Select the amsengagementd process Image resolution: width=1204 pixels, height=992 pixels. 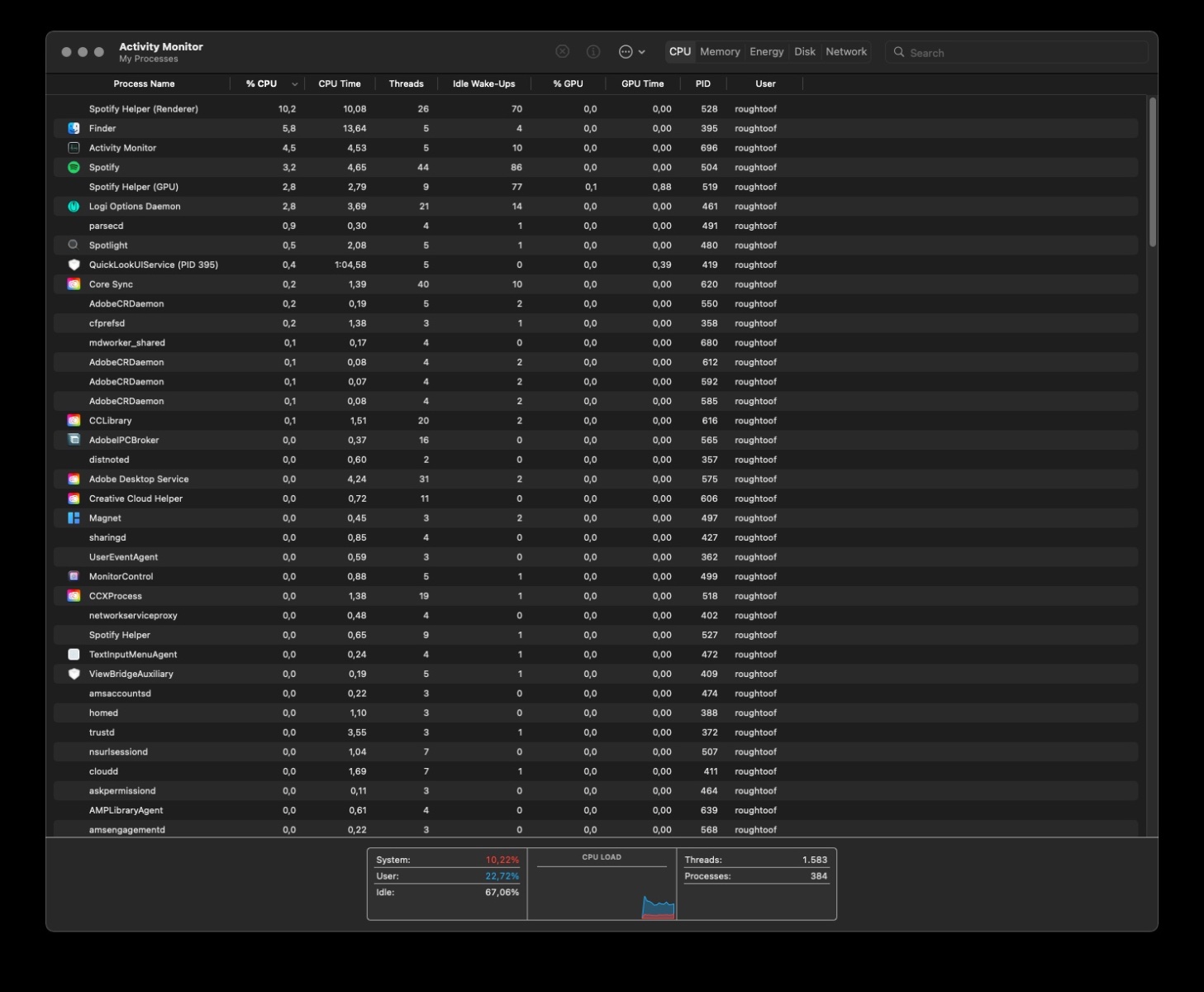[596, 829]
